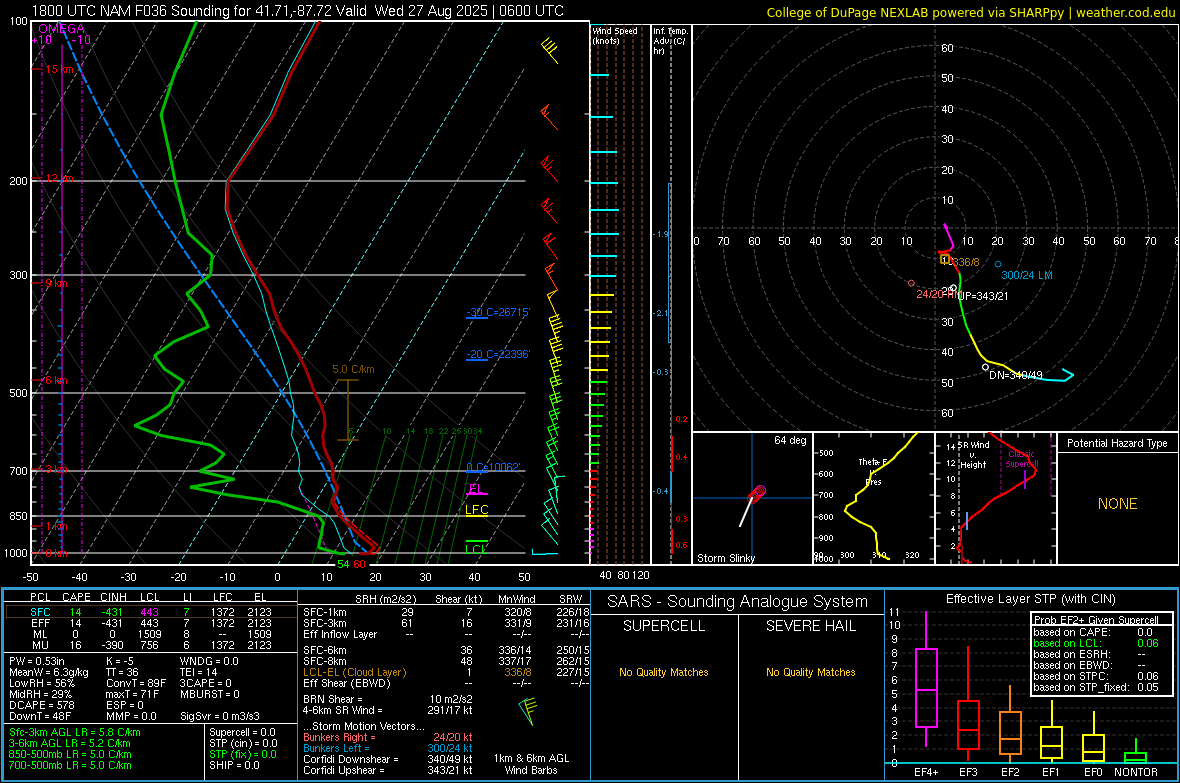This screenshot has height=783, width=1180.
Task: Click the Corfidi Downshear = 340/49 kt line
Action: point(388,760)
